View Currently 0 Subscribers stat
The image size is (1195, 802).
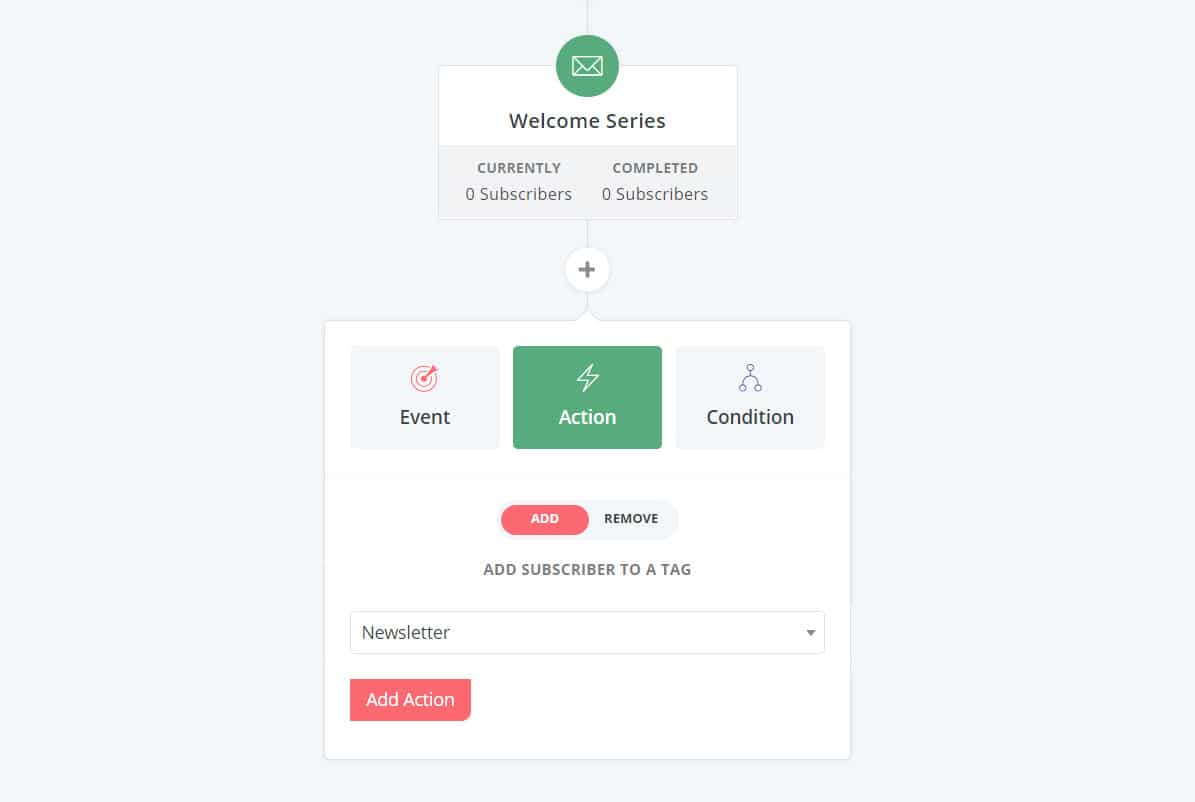(518, 181)
